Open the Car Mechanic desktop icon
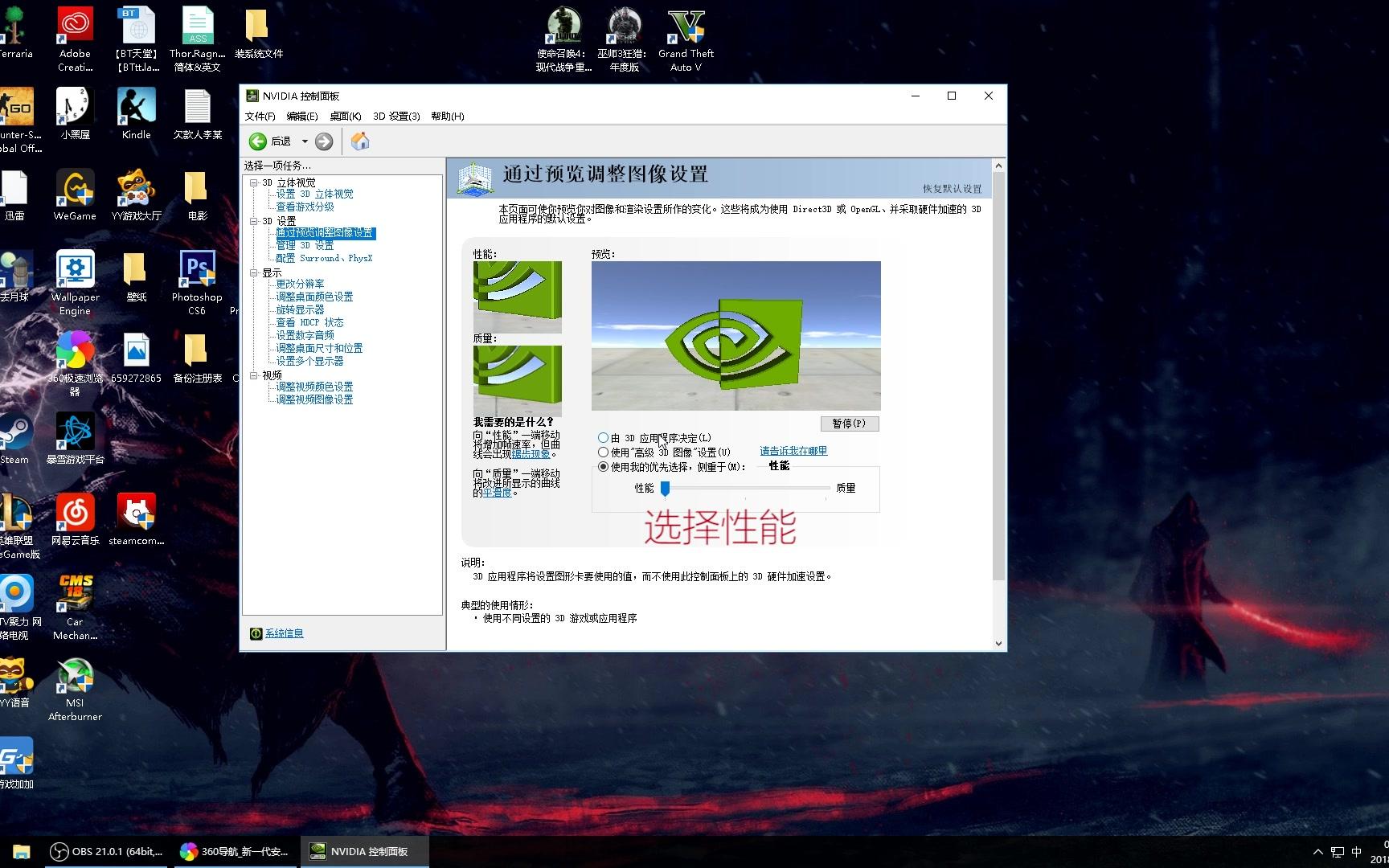 tap(75, 608)
